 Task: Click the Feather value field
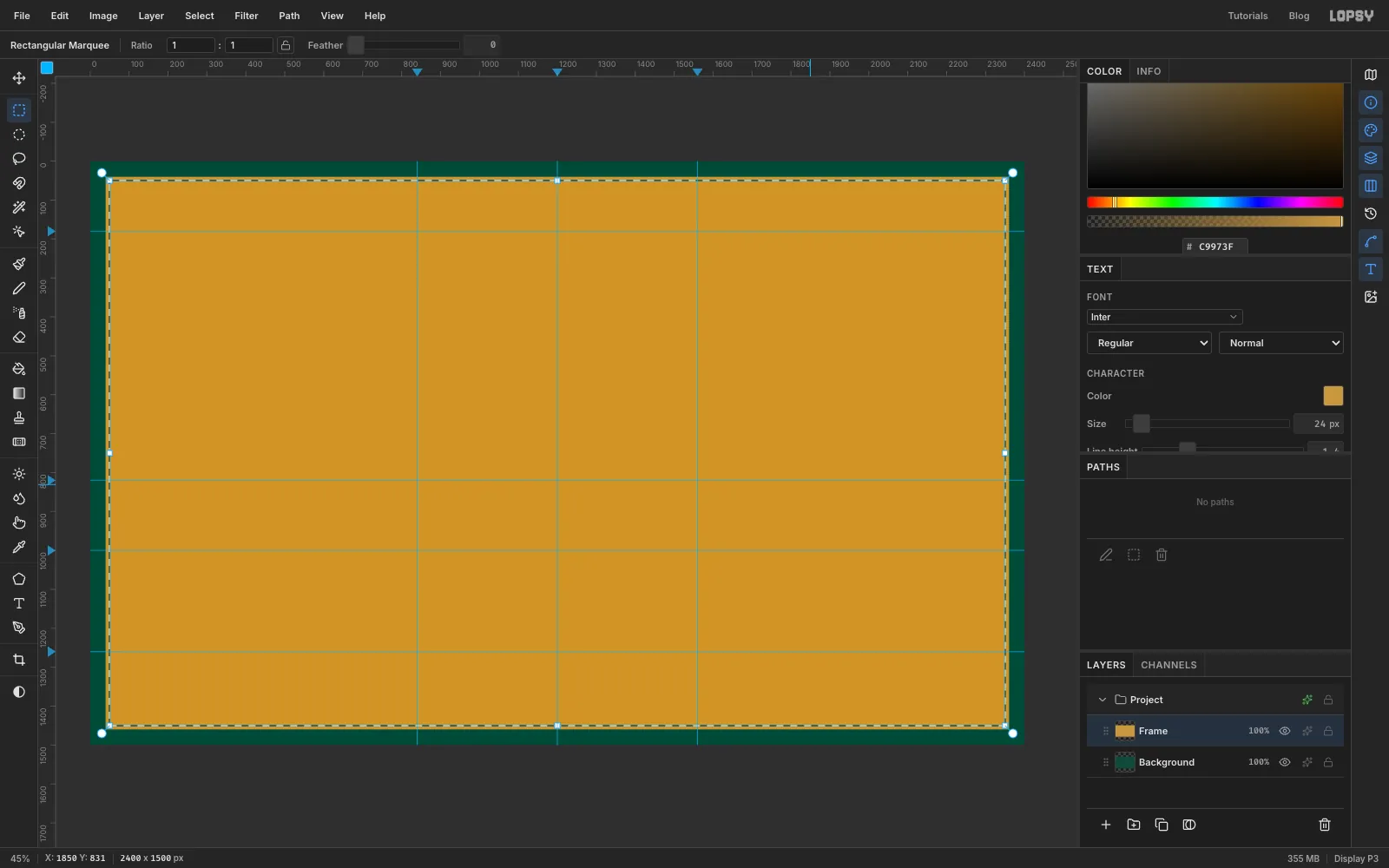coord(482,45)
